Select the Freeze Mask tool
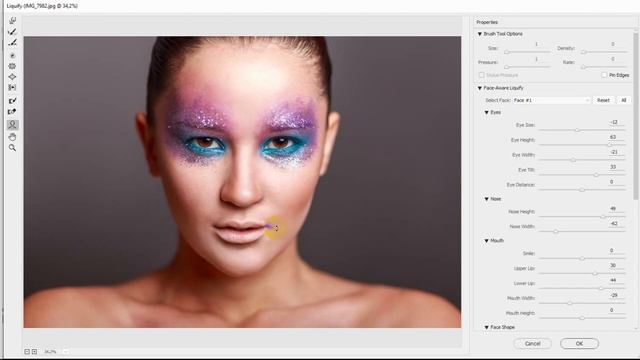This screenshot has width=640, height=360. click(x=12, y=100)
